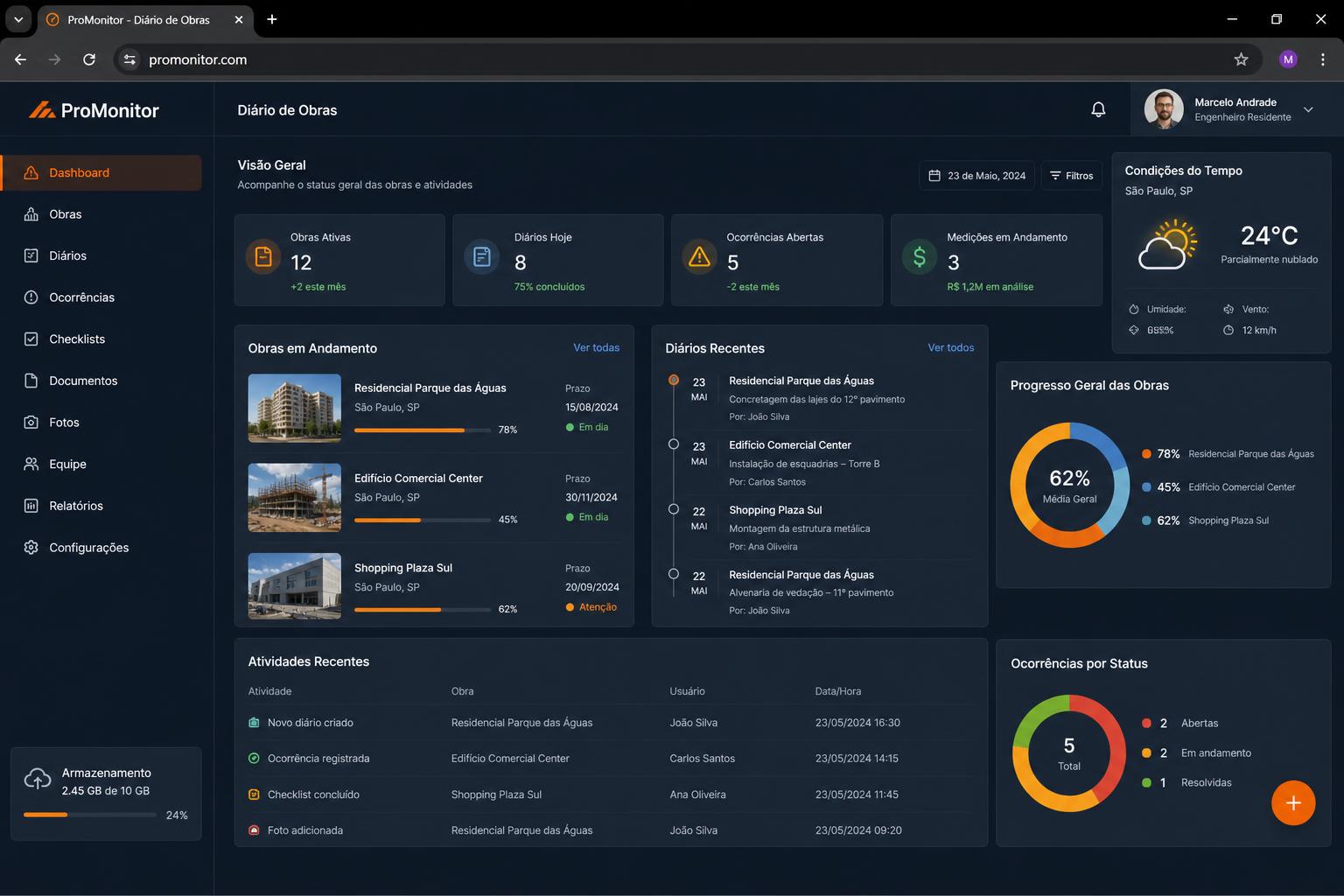The image size is (1344, 896).
Task: Click Ver todas in Obras em Andamento
Action: (596, 347)
